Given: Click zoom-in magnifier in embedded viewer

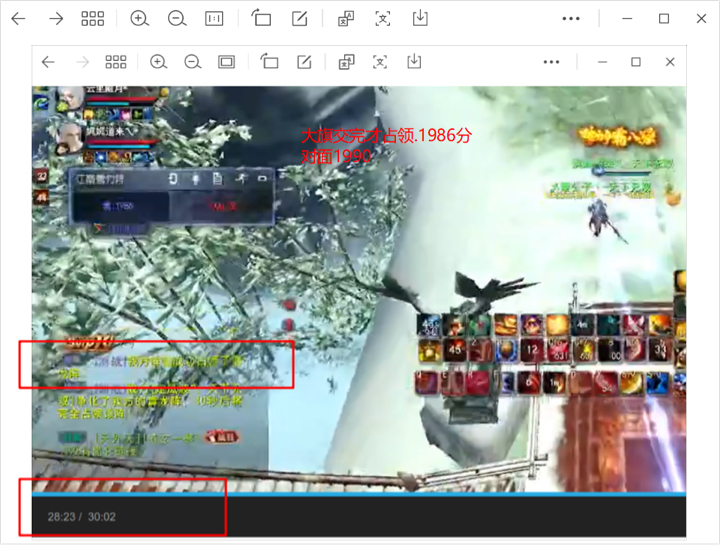Looking at the screenshot, I should pos(158,62).
